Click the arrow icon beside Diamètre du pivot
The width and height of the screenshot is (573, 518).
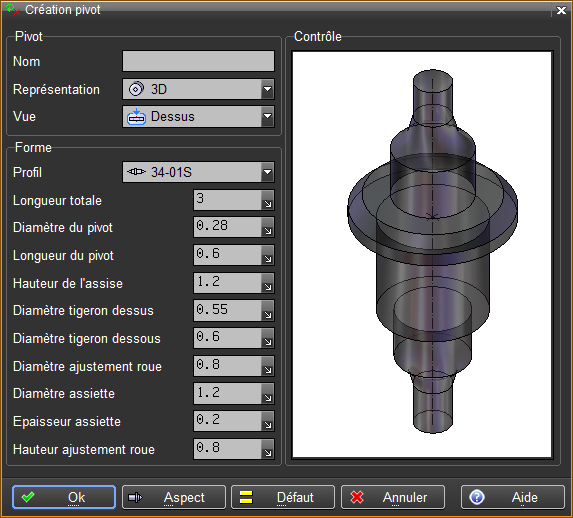pyautogui.click(x=268, y=227)
